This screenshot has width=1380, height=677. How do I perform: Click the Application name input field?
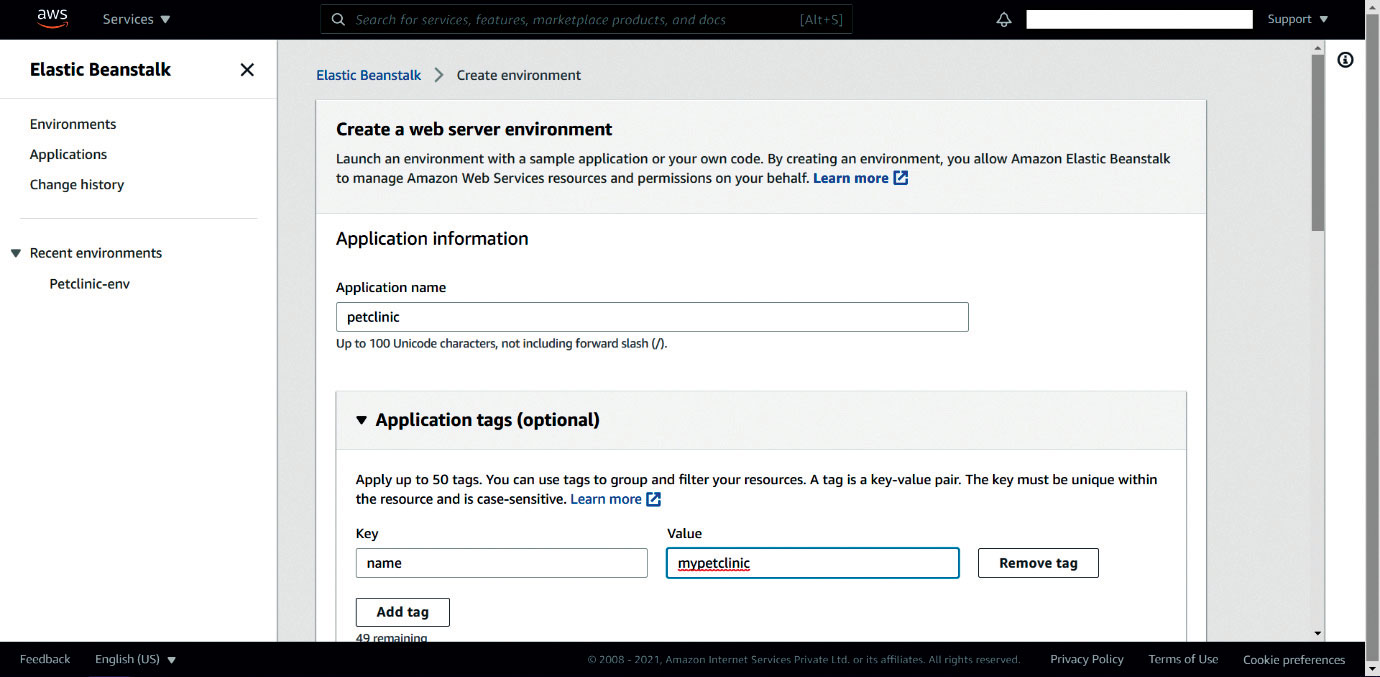pos(652,317)
